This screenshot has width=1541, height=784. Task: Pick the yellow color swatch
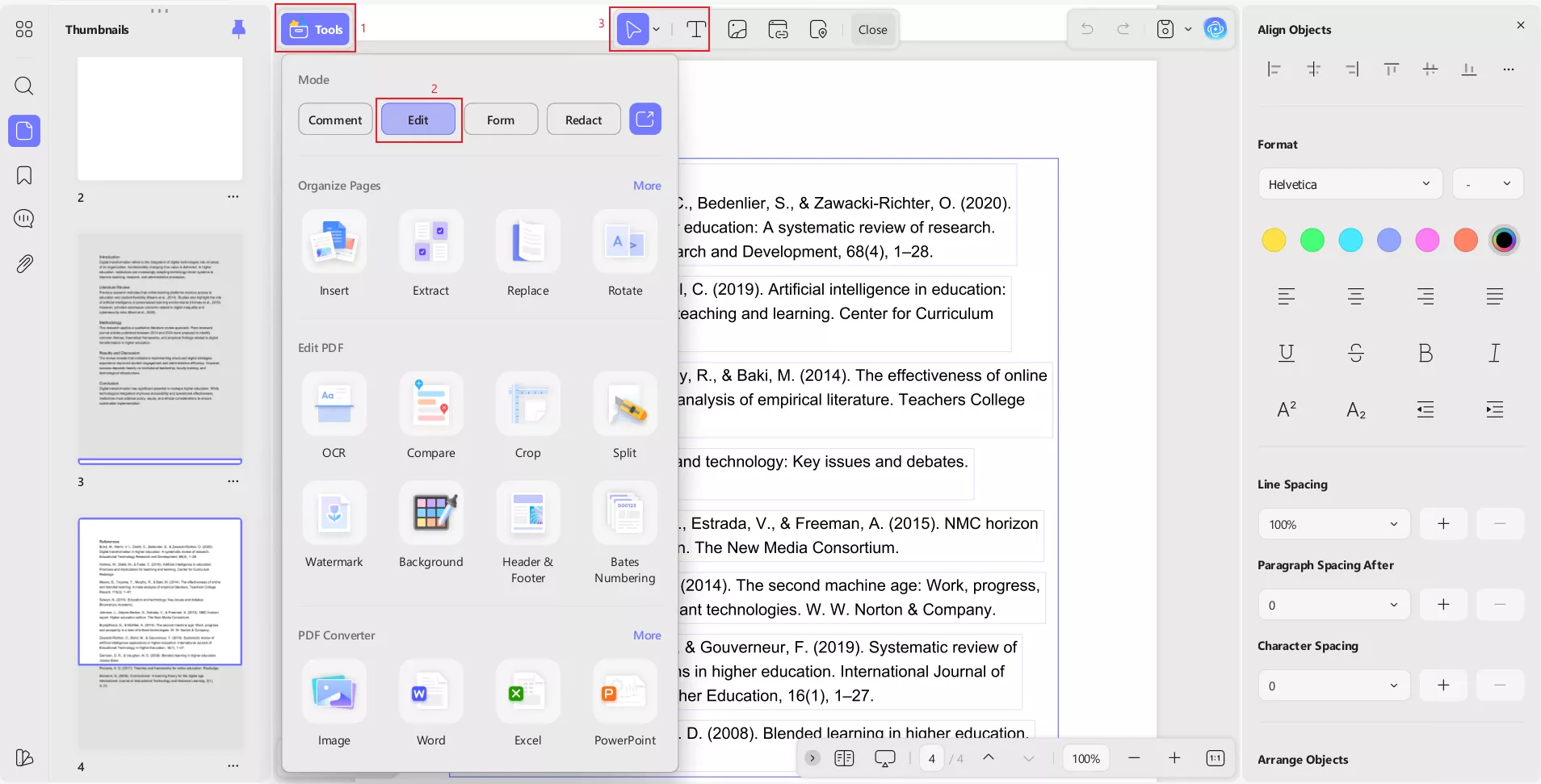pos(1274,240)
